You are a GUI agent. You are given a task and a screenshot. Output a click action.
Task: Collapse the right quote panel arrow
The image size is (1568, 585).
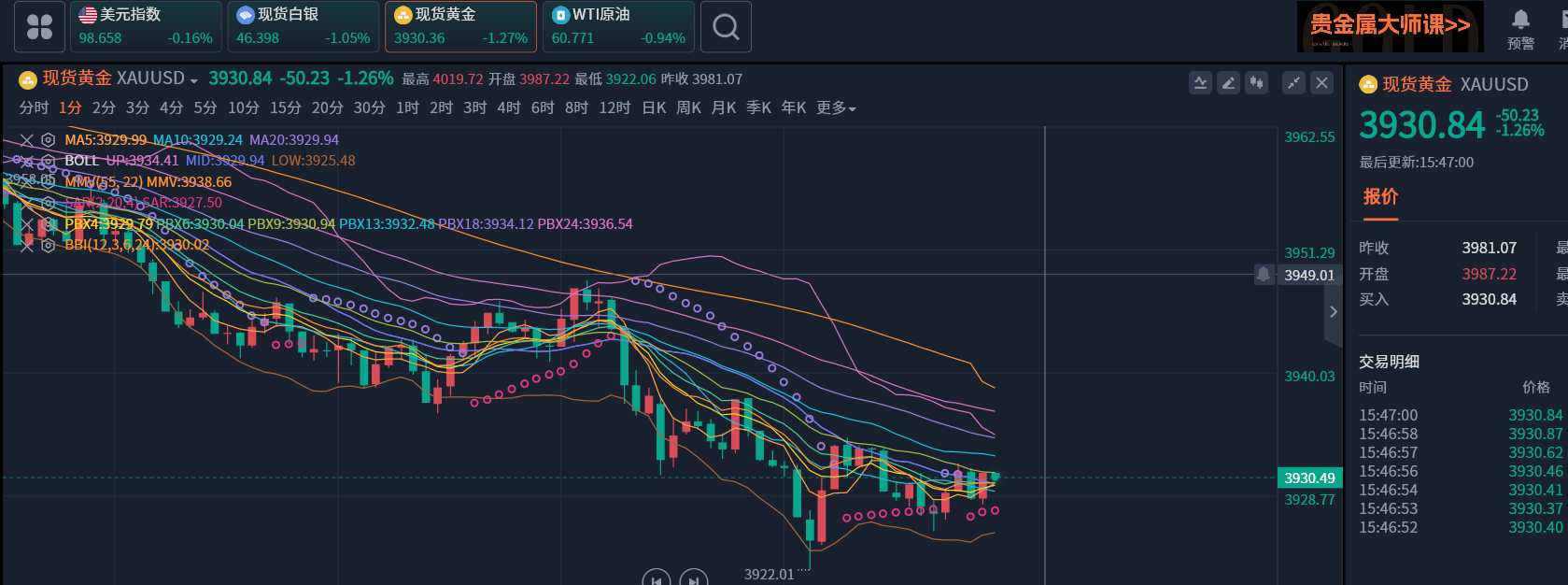pos(1334,311)
